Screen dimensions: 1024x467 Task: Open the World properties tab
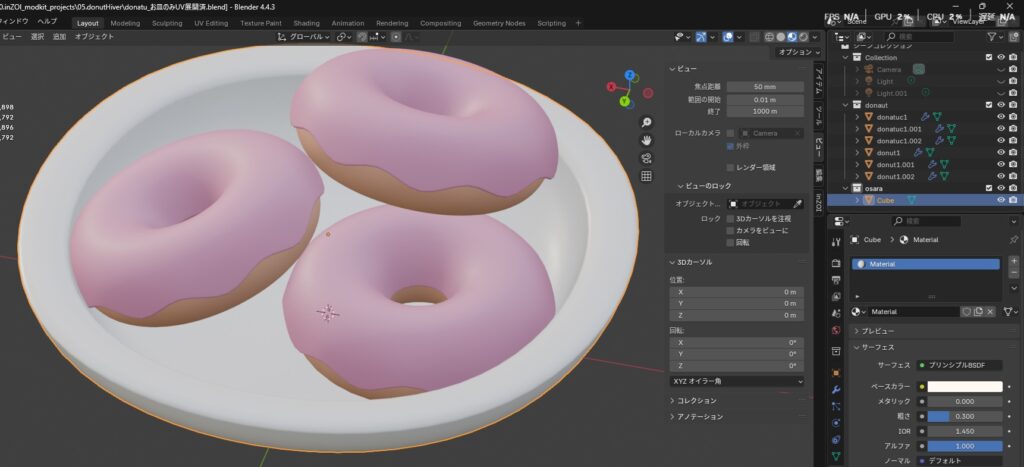(x=836, y=330)
